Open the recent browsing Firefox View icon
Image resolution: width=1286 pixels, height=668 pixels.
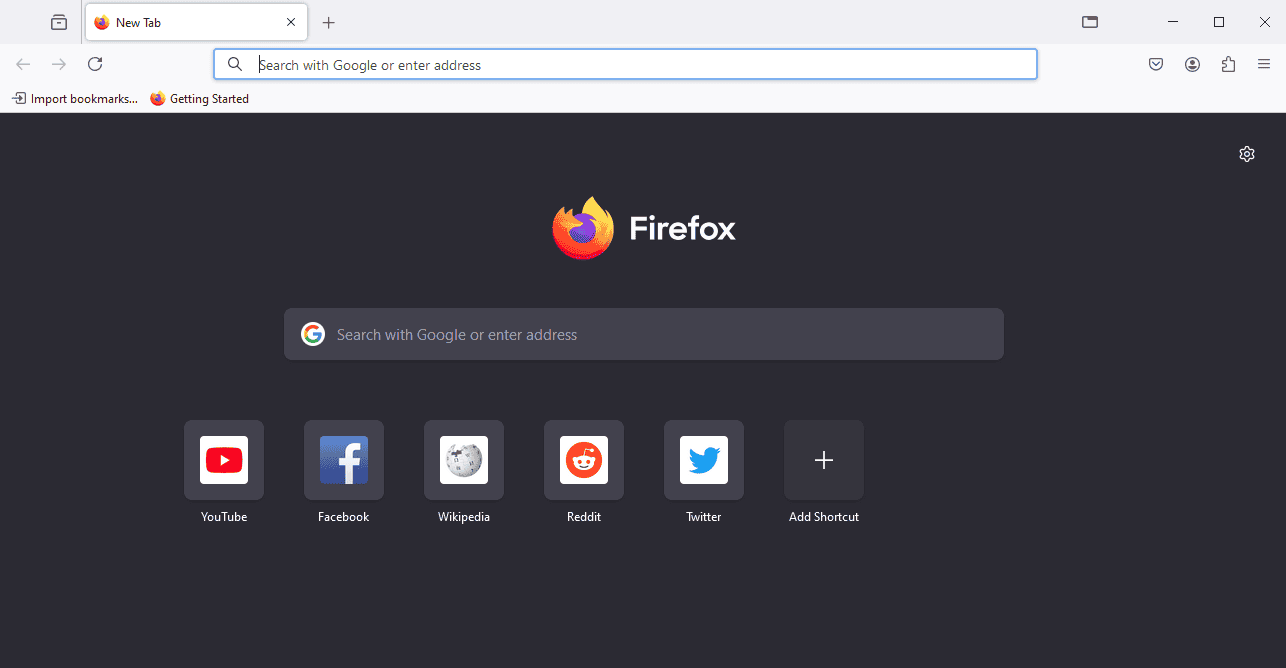59,22
